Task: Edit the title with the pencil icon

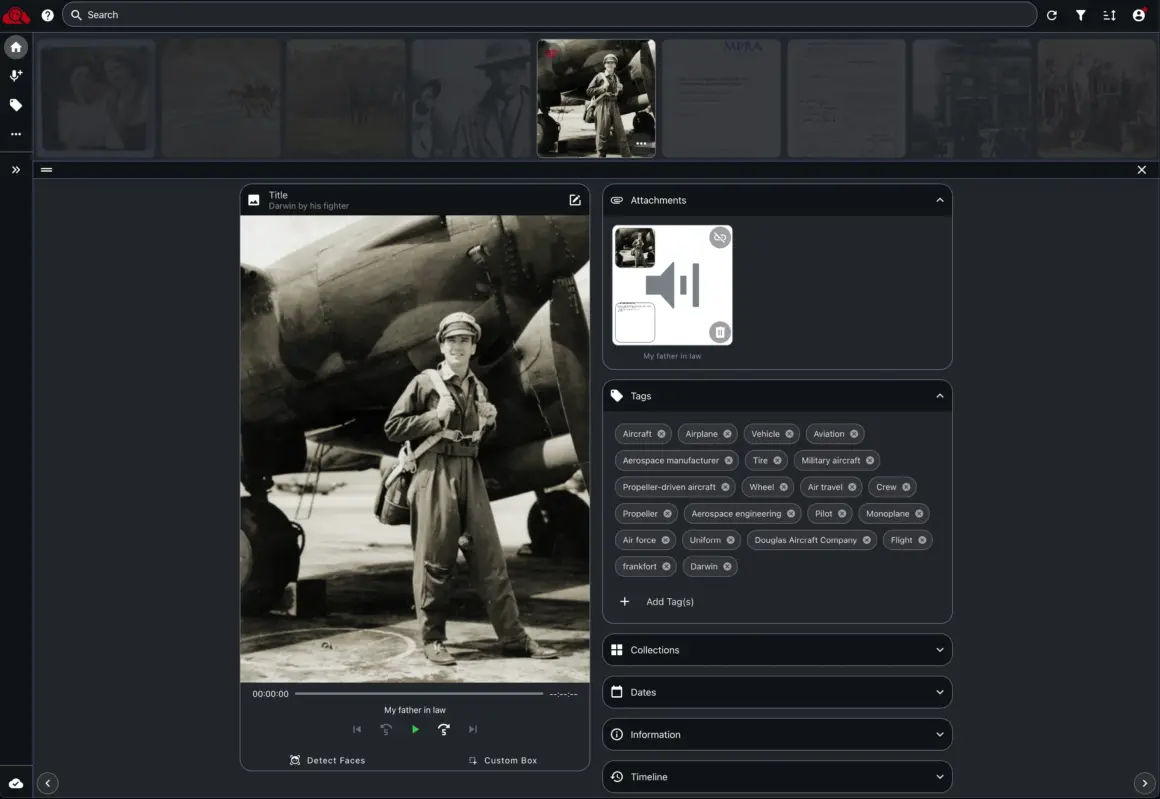Action: click(x=575, y=200)
